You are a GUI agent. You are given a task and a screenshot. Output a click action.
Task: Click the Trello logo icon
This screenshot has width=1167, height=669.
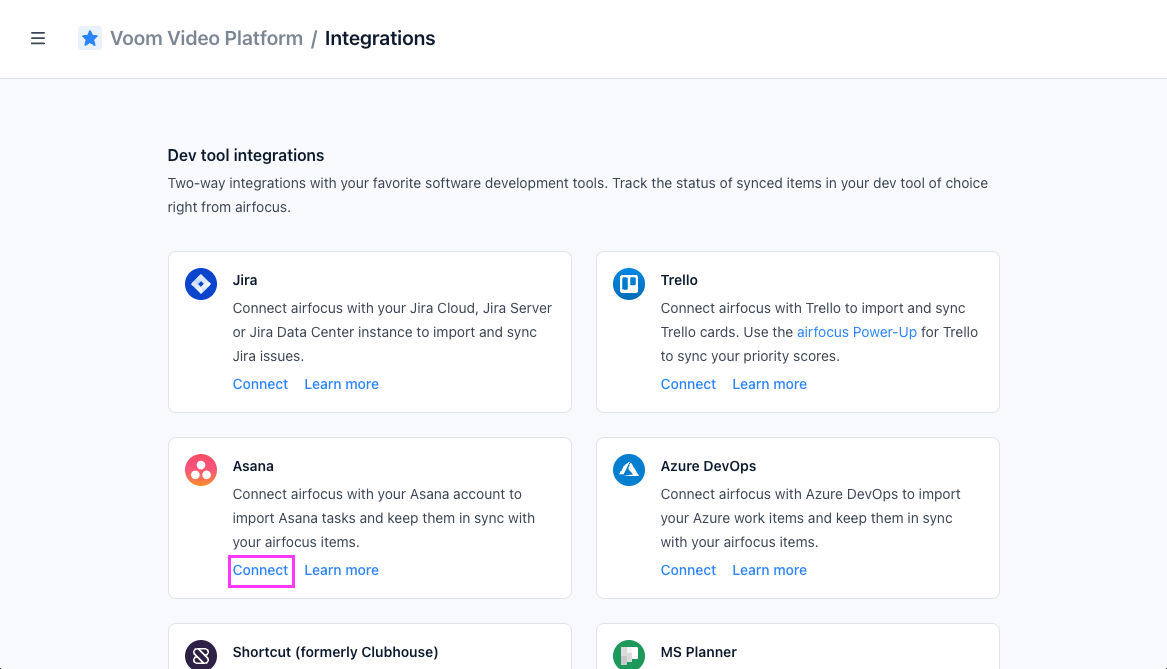coord(629,284)
